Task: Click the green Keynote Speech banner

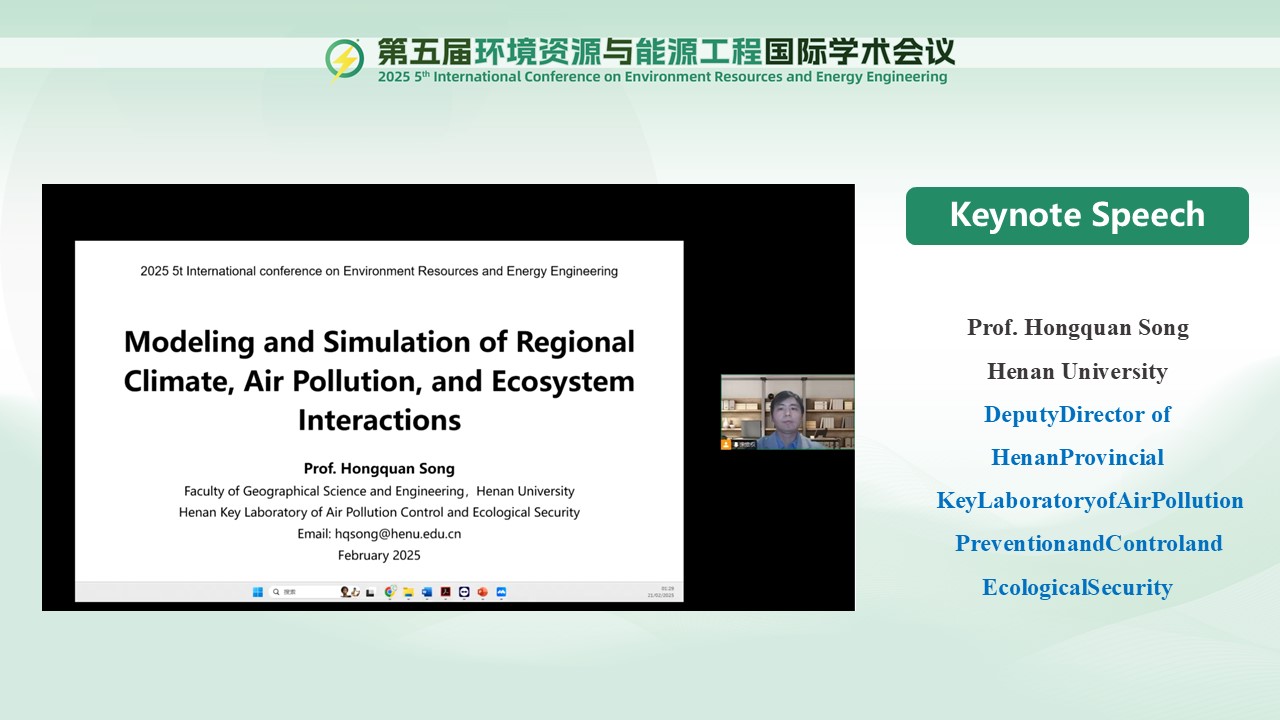Action: tap(1077, 215)
